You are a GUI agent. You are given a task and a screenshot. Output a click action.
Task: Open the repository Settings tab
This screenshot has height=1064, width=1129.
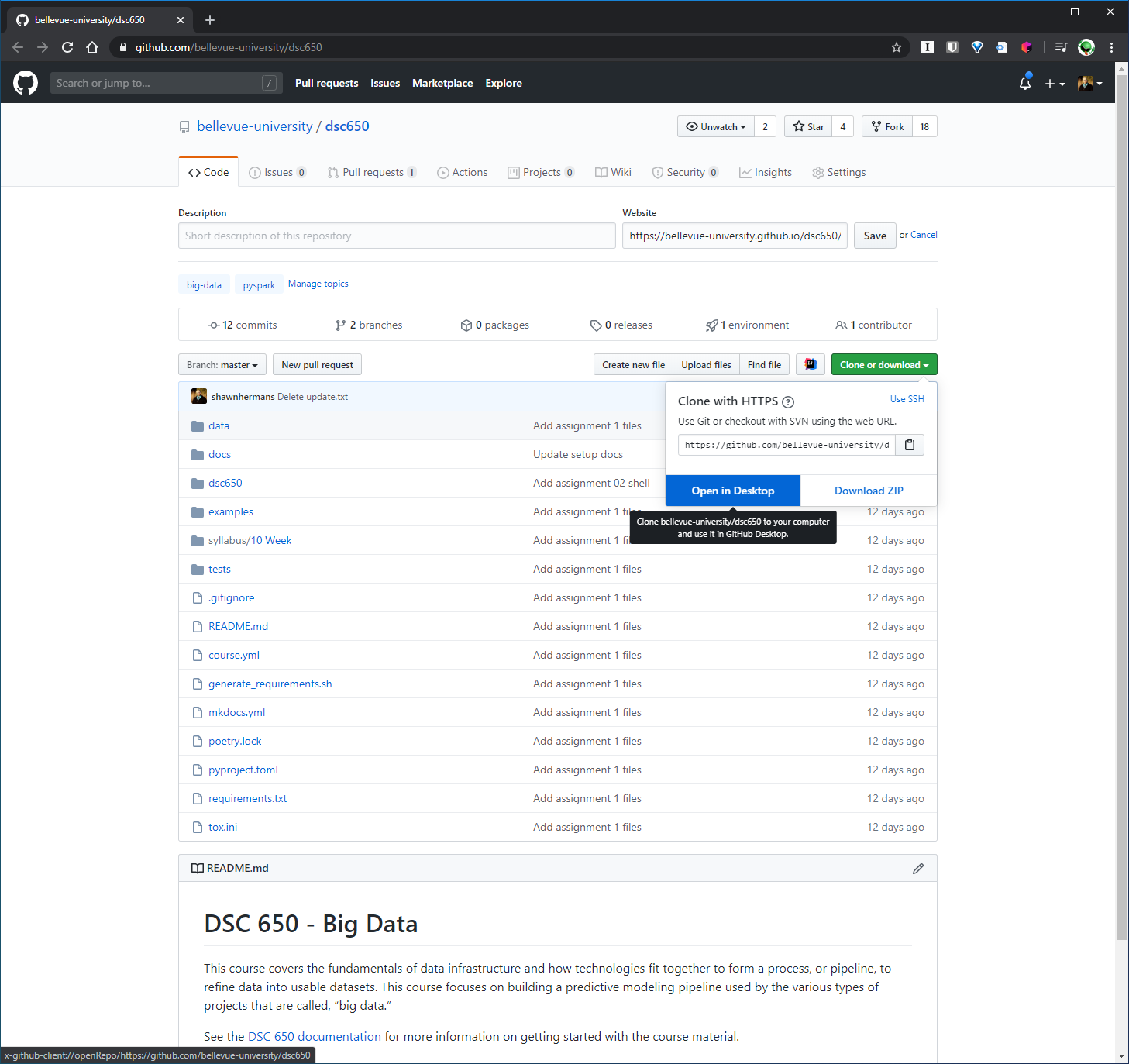[x=838, y=172]
